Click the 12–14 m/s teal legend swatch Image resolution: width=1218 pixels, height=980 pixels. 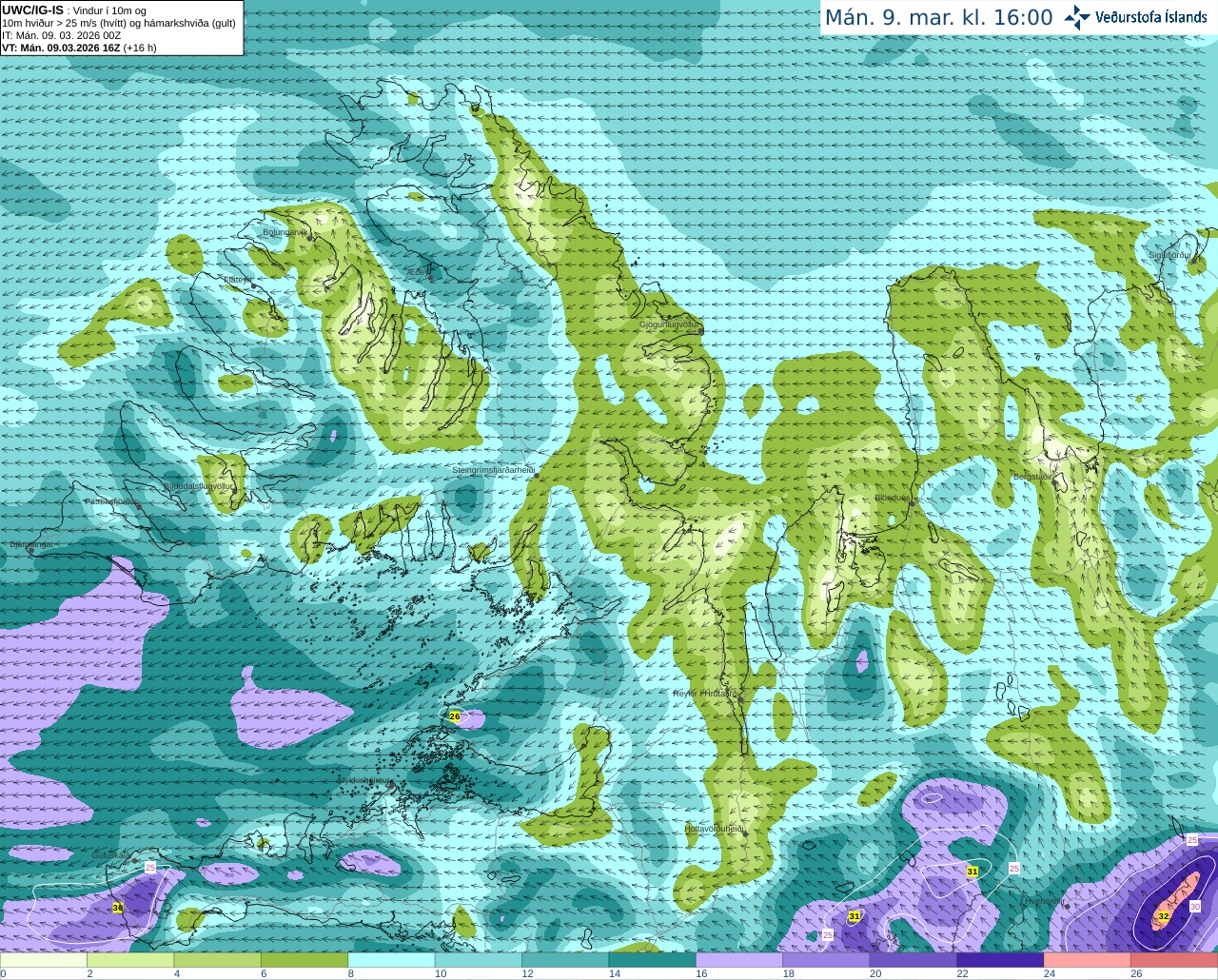coord(565,960)
